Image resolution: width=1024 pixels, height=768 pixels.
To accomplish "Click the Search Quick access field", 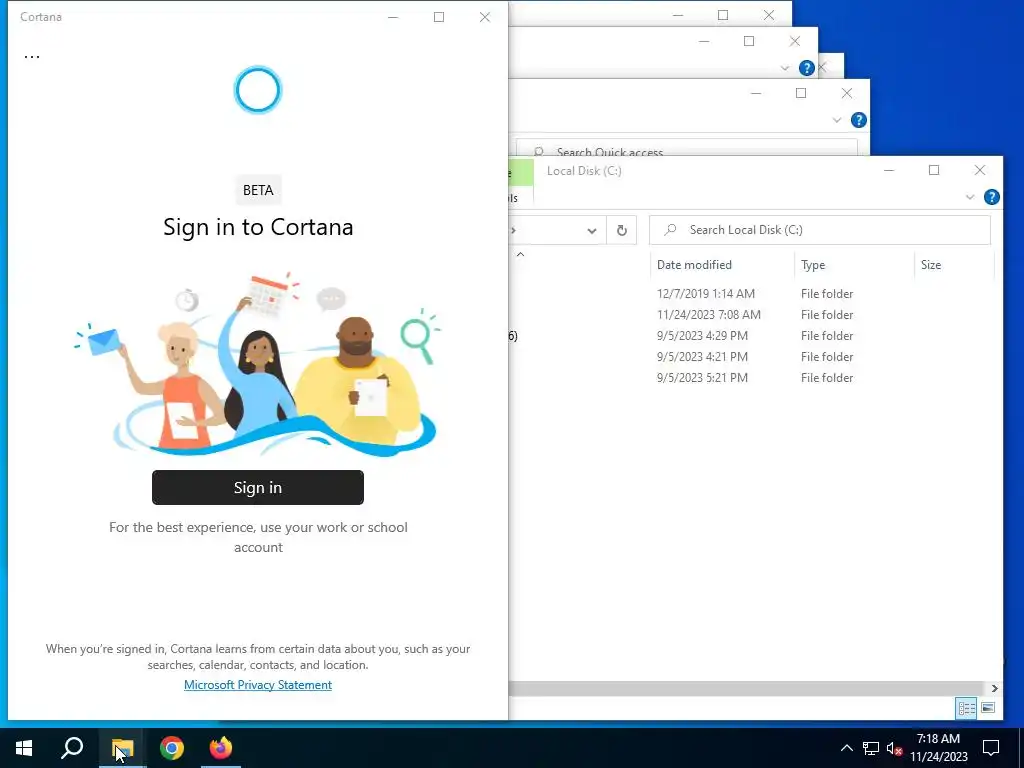I will click(686, 149).
